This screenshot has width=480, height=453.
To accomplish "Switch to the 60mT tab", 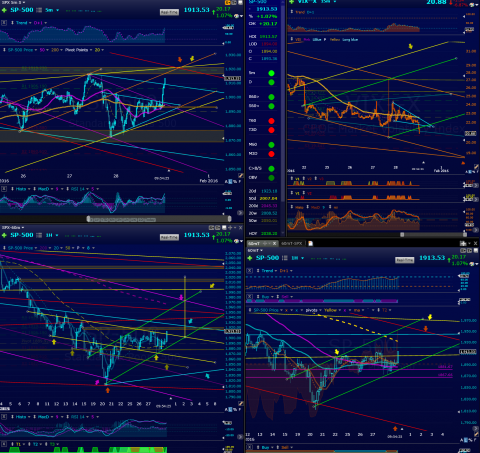I will [253, 243].
